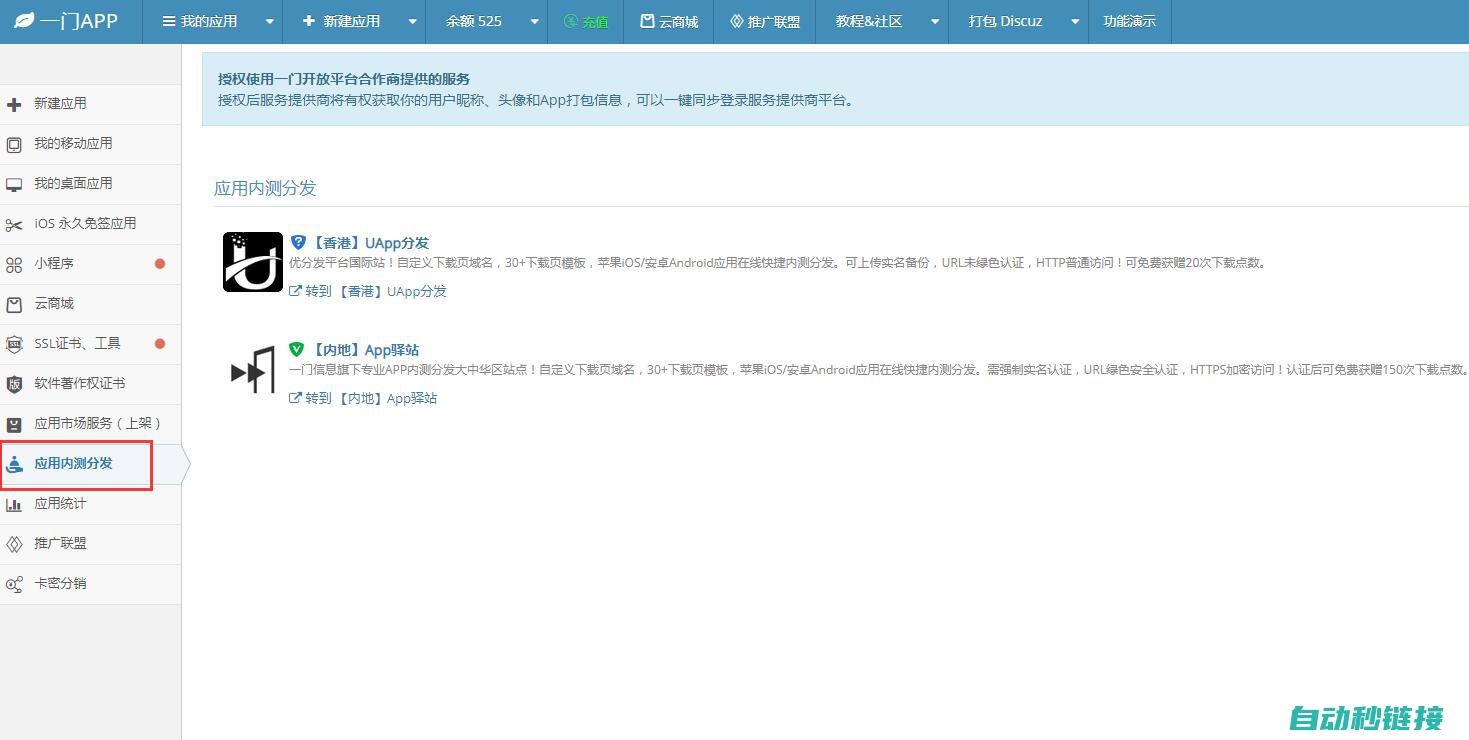Click the red notification dot on SSL证书、工具
The width and height of the screenshot is (1469, 740).
160,344
